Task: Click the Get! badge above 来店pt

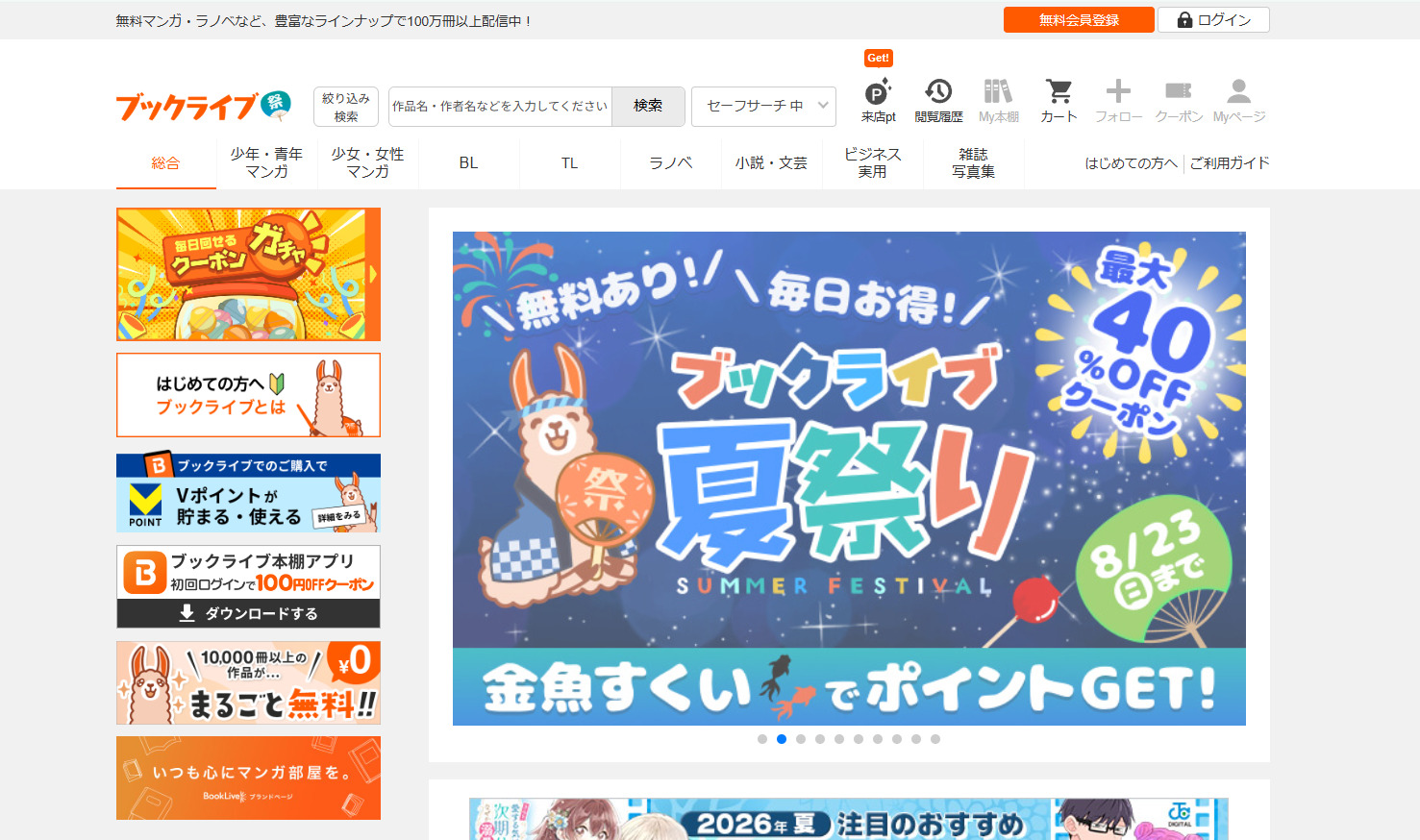Action: [x=878, y=58]
